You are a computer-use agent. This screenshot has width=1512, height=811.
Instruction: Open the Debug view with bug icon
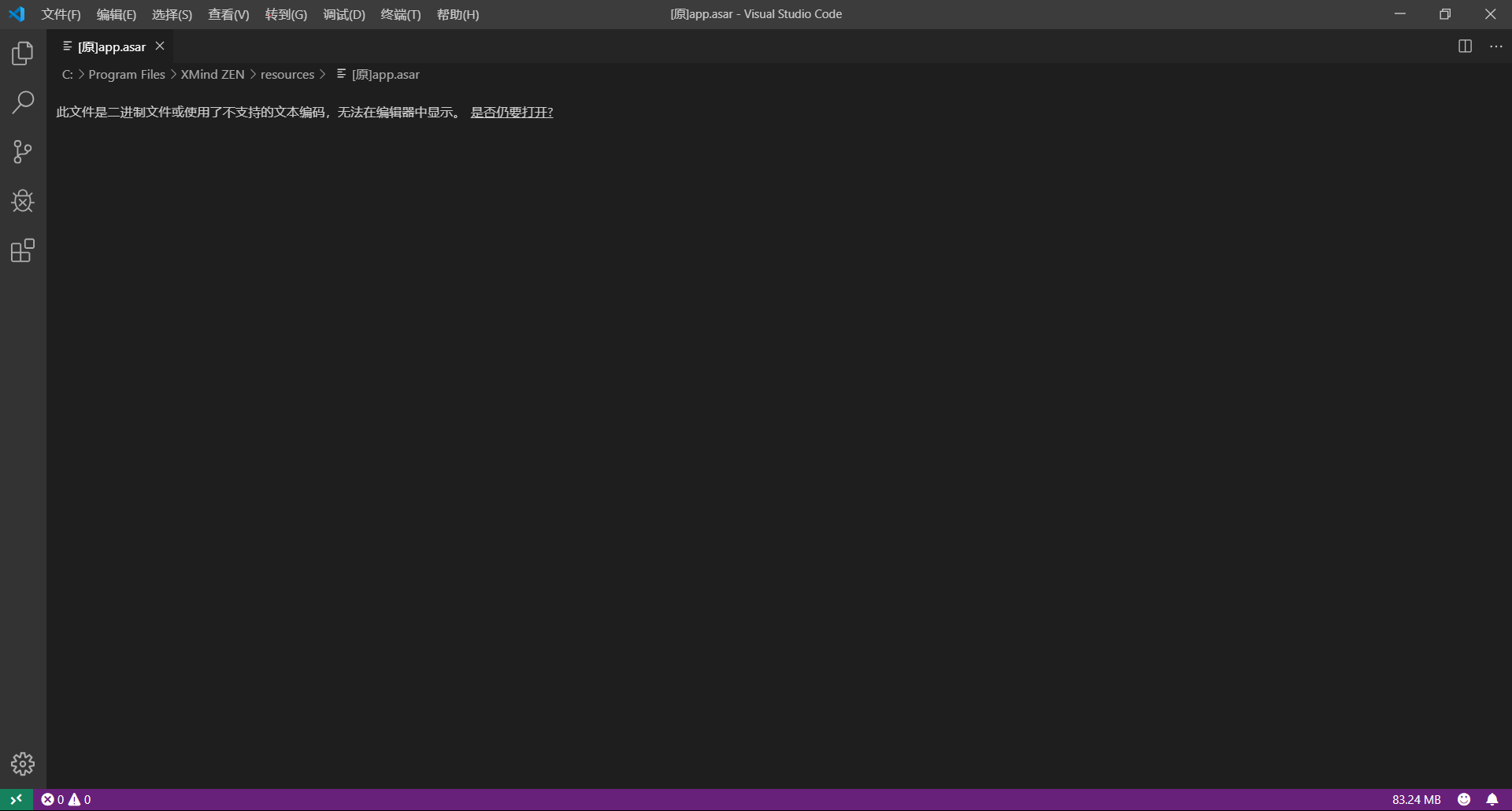23,201
